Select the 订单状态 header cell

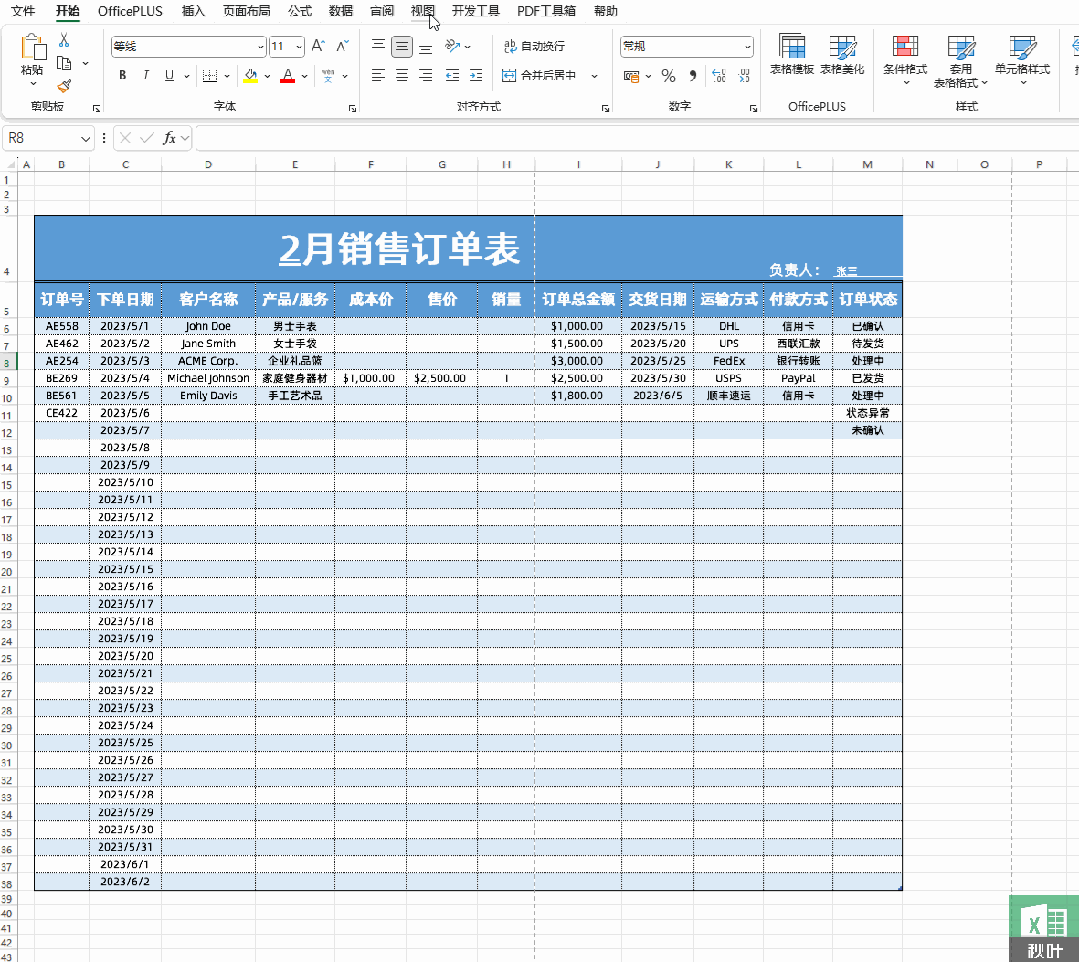867,299
